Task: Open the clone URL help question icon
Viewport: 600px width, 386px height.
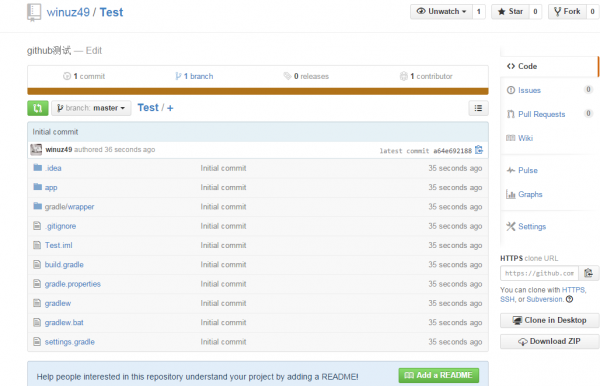Action: [569, 299]
